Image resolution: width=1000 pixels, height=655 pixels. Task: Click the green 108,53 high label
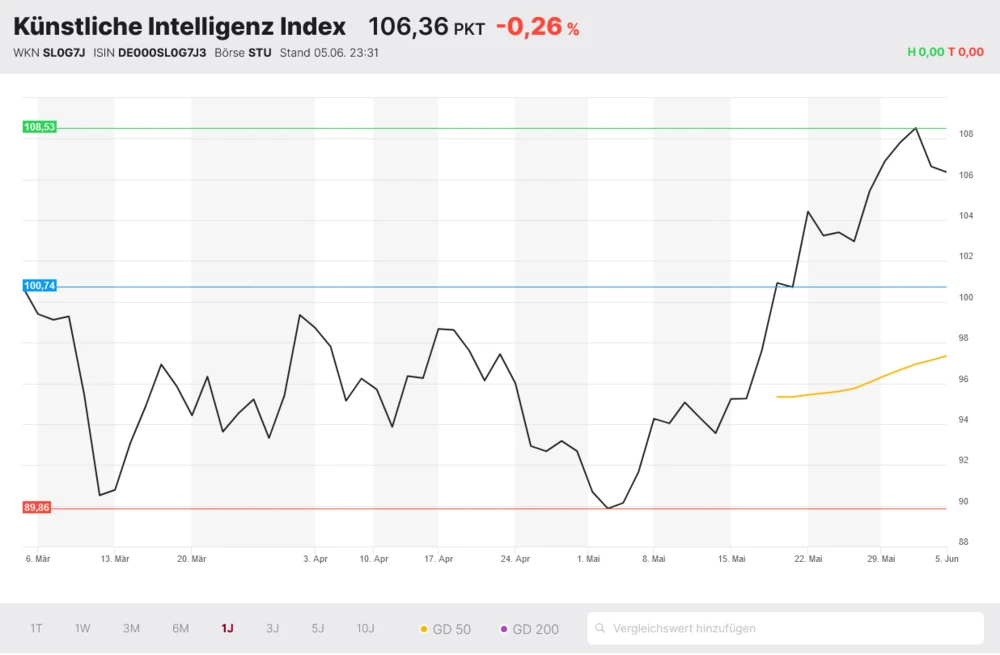pyautogui.click(x=40, y=127)
